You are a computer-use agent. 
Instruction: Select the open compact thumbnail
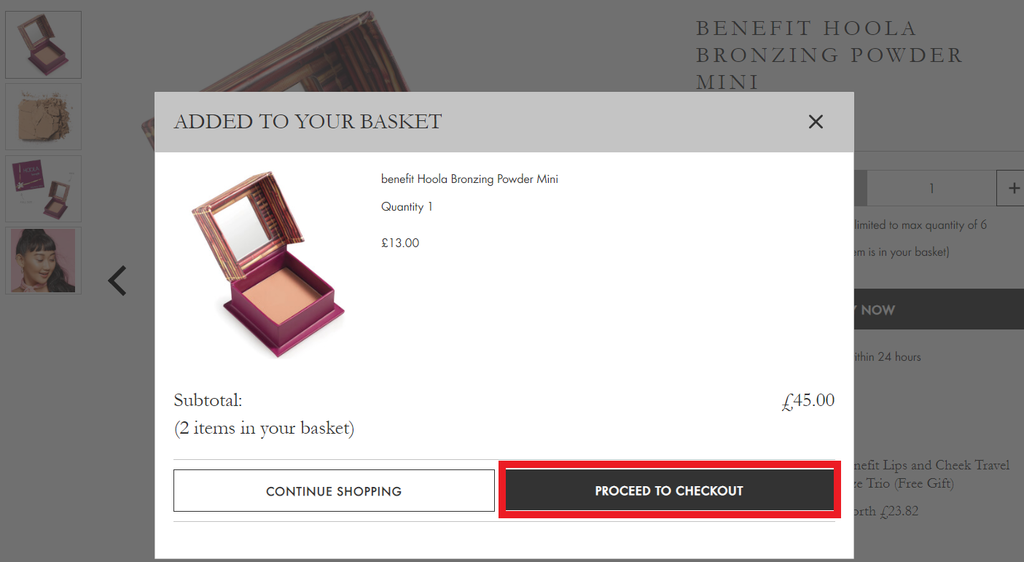click(43, 44)
